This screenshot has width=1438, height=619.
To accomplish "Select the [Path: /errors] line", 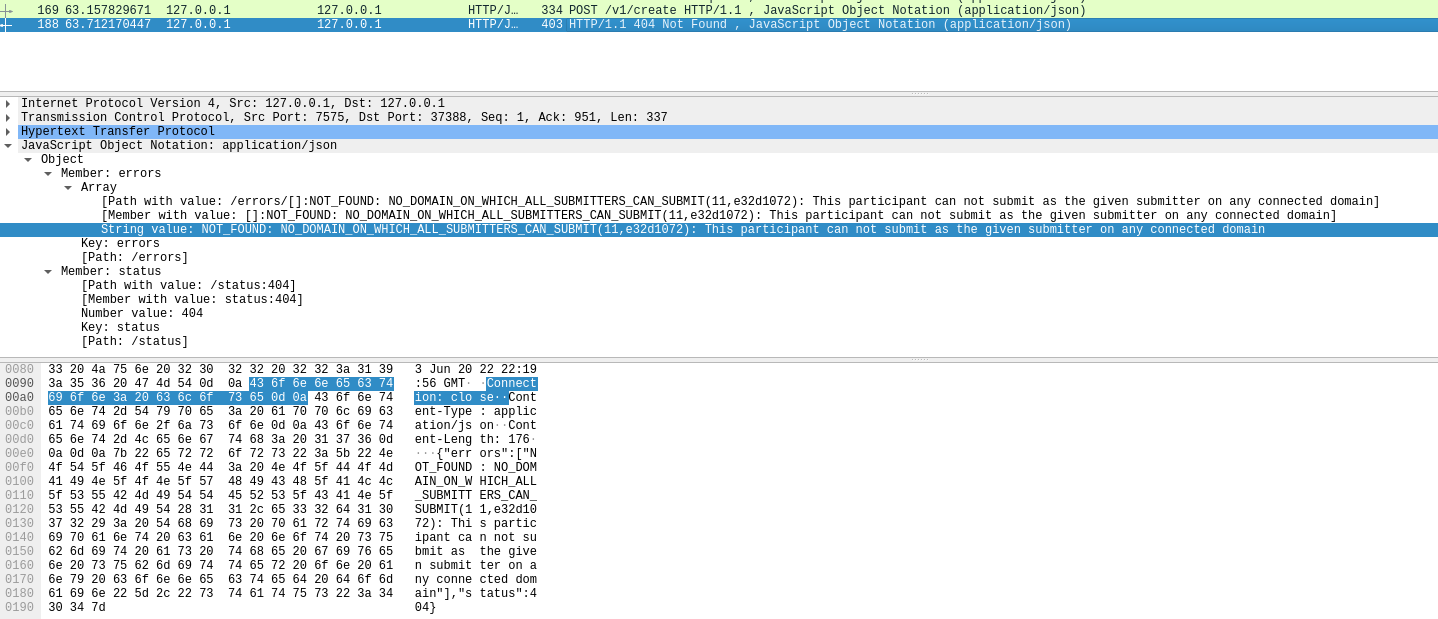I will 134,258.
